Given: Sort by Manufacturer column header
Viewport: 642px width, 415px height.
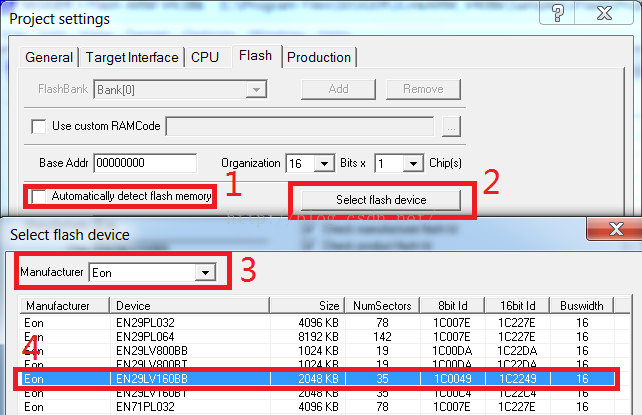Looking at the screenshot, I should 65,306.
